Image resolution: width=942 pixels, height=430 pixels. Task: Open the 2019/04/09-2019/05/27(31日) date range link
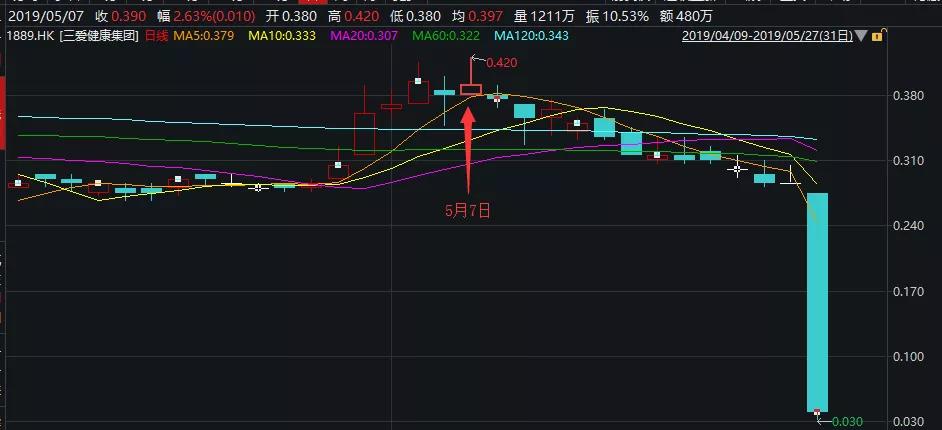tap(767, 36)
